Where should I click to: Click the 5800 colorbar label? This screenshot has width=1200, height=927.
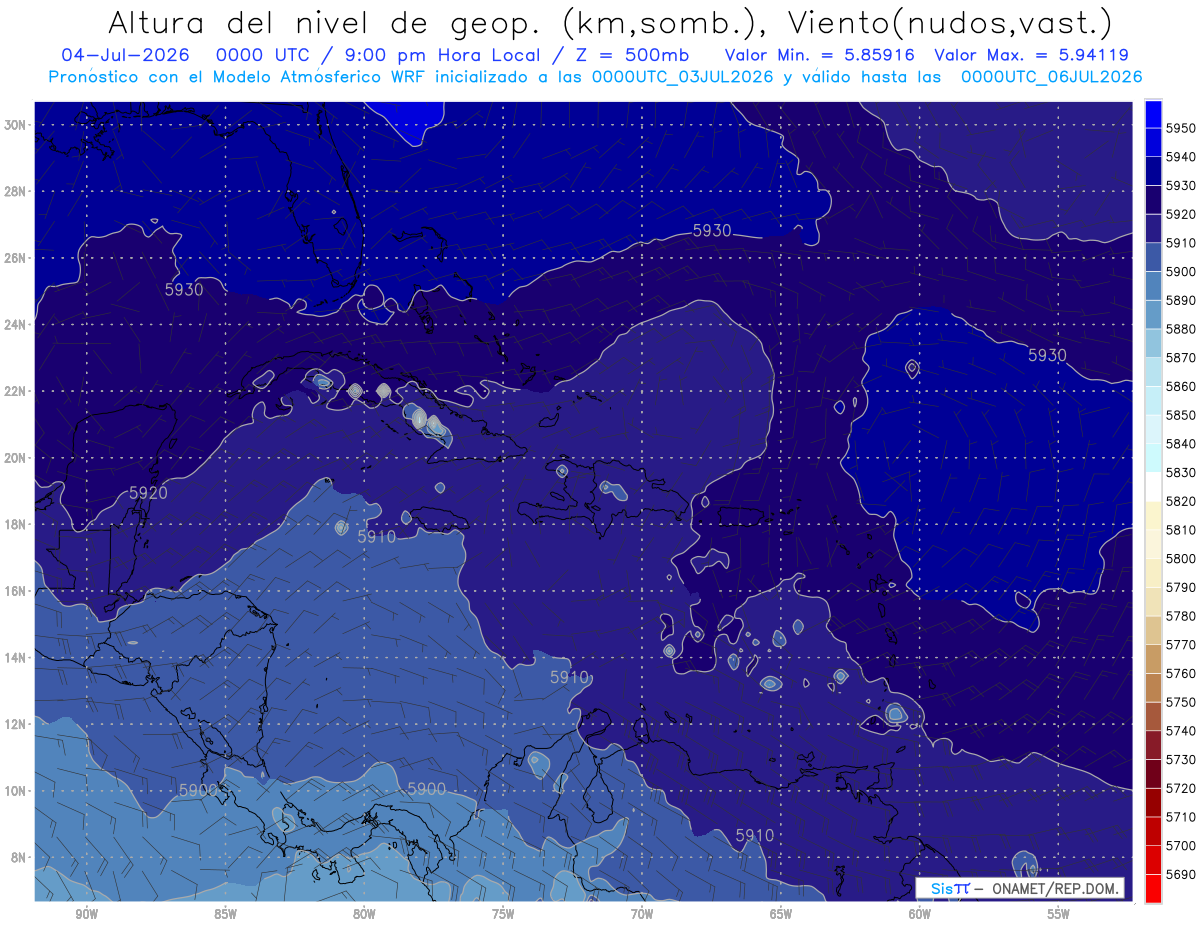point(1180,558)
